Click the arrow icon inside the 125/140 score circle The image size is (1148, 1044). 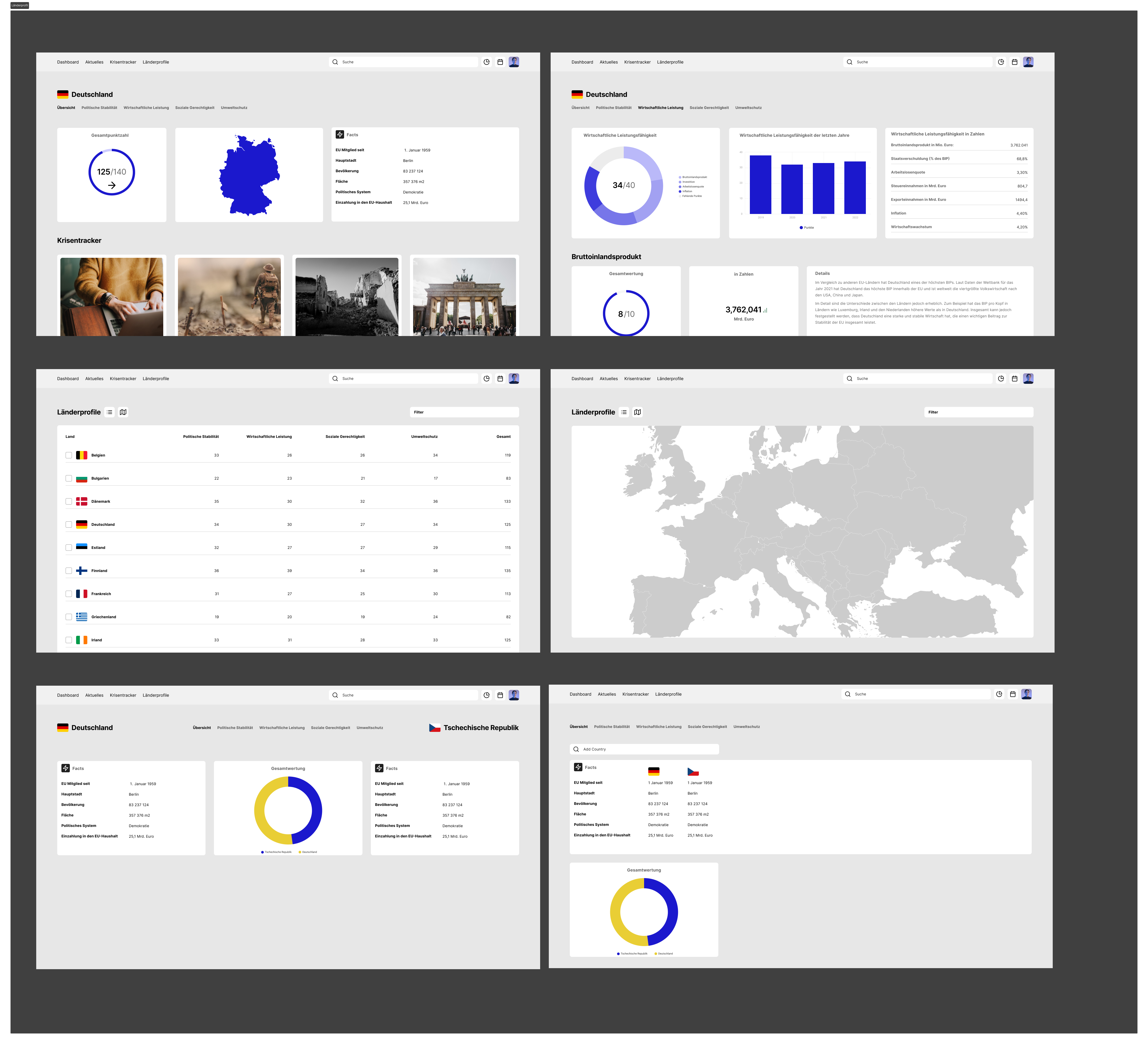pos(112,185)
